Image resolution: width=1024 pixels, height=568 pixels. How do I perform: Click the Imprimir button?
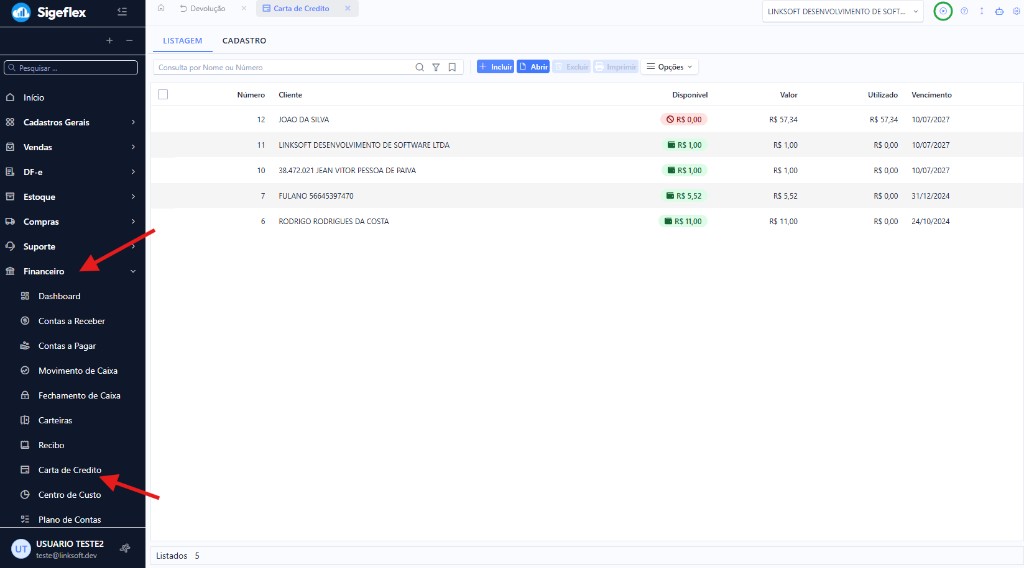click(x=616, y=67)
